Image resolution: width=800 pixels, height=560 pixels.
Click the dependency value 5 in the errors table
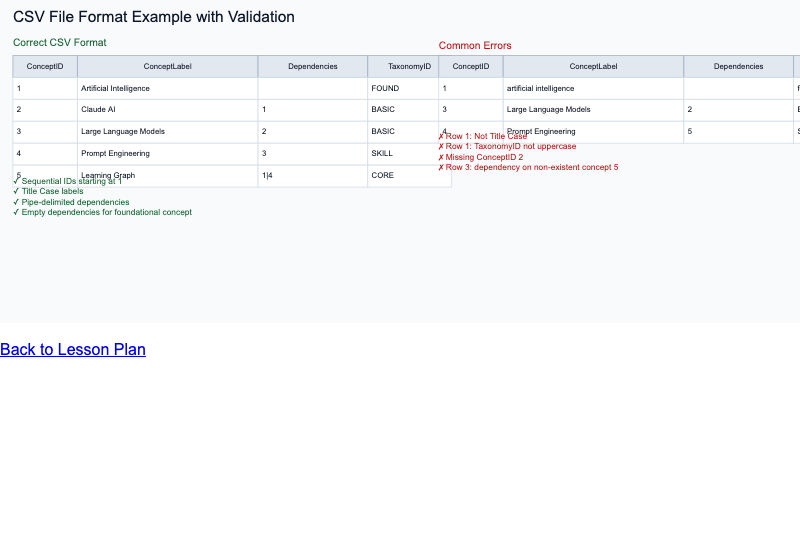tap(690, 132)
